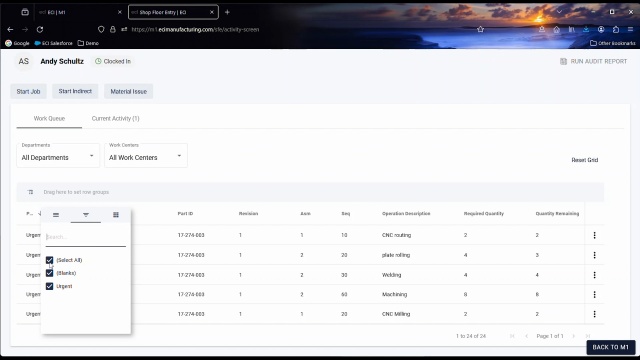This screenshot has width=640, height=360.
Task: Uncheck the (Select All) checkbox
Action: tap(49, 260)
